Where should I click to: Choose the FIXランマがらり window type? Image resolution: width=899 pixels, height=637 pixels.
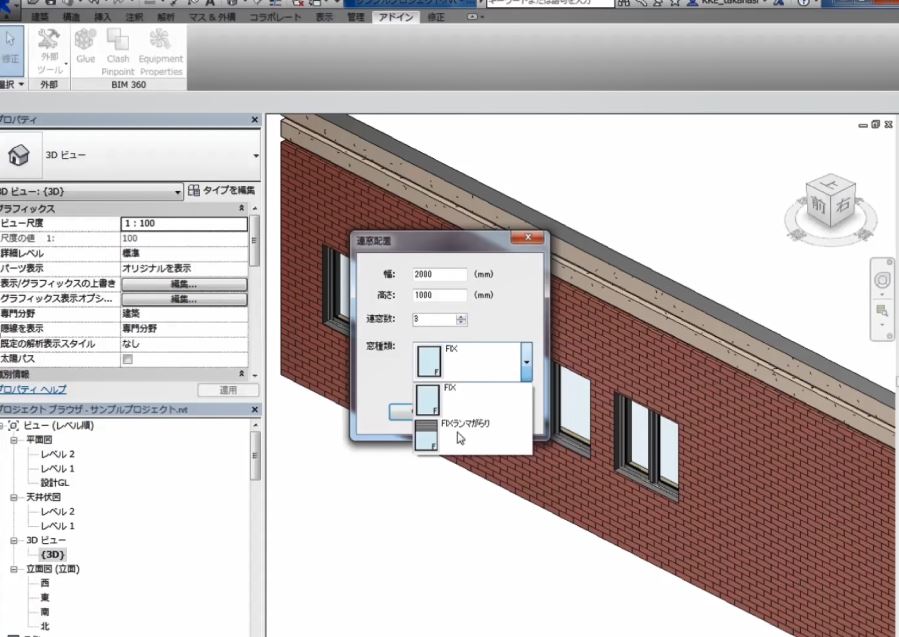[x=472, y=432]
